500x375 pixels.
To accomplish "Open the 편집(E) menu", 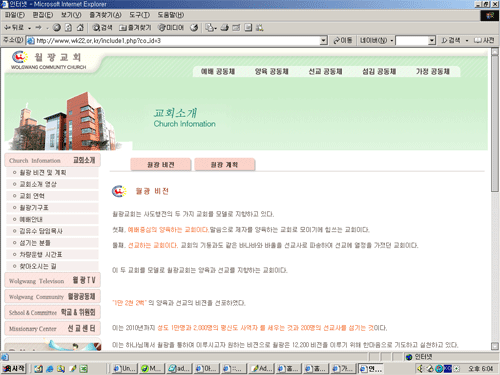I will point(43,15).
